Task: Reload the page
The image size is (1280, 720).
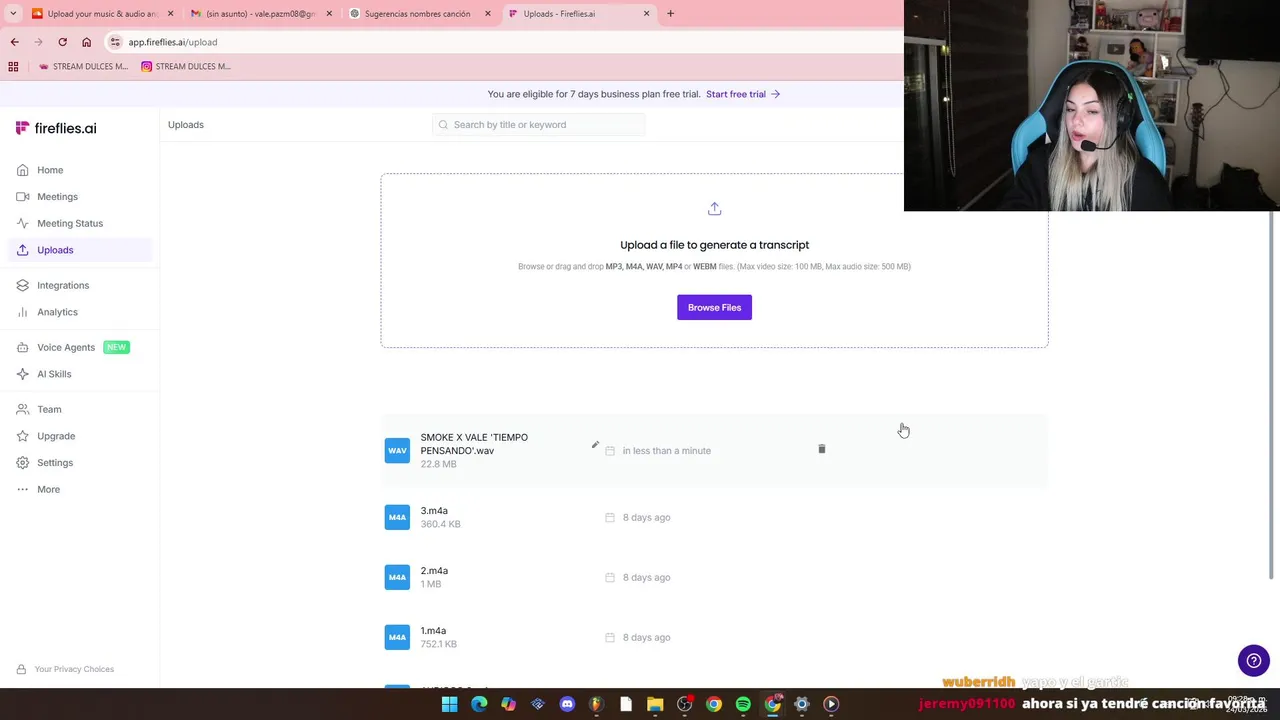Action: pos(62,42)
